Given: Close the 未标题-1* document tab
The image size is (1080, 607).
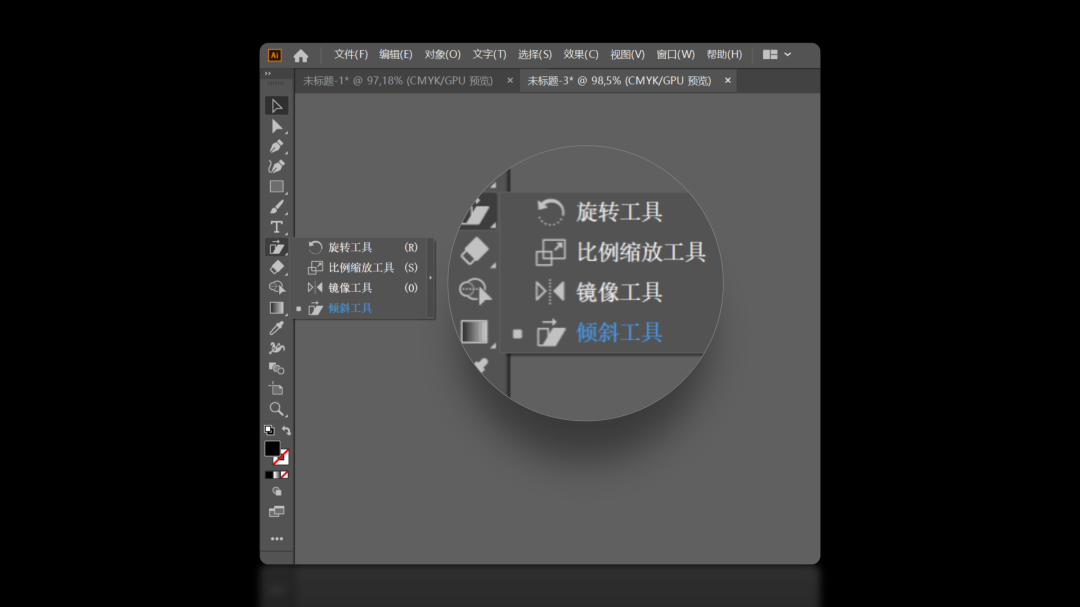Looking at the screenshot, I should point(510,81).
